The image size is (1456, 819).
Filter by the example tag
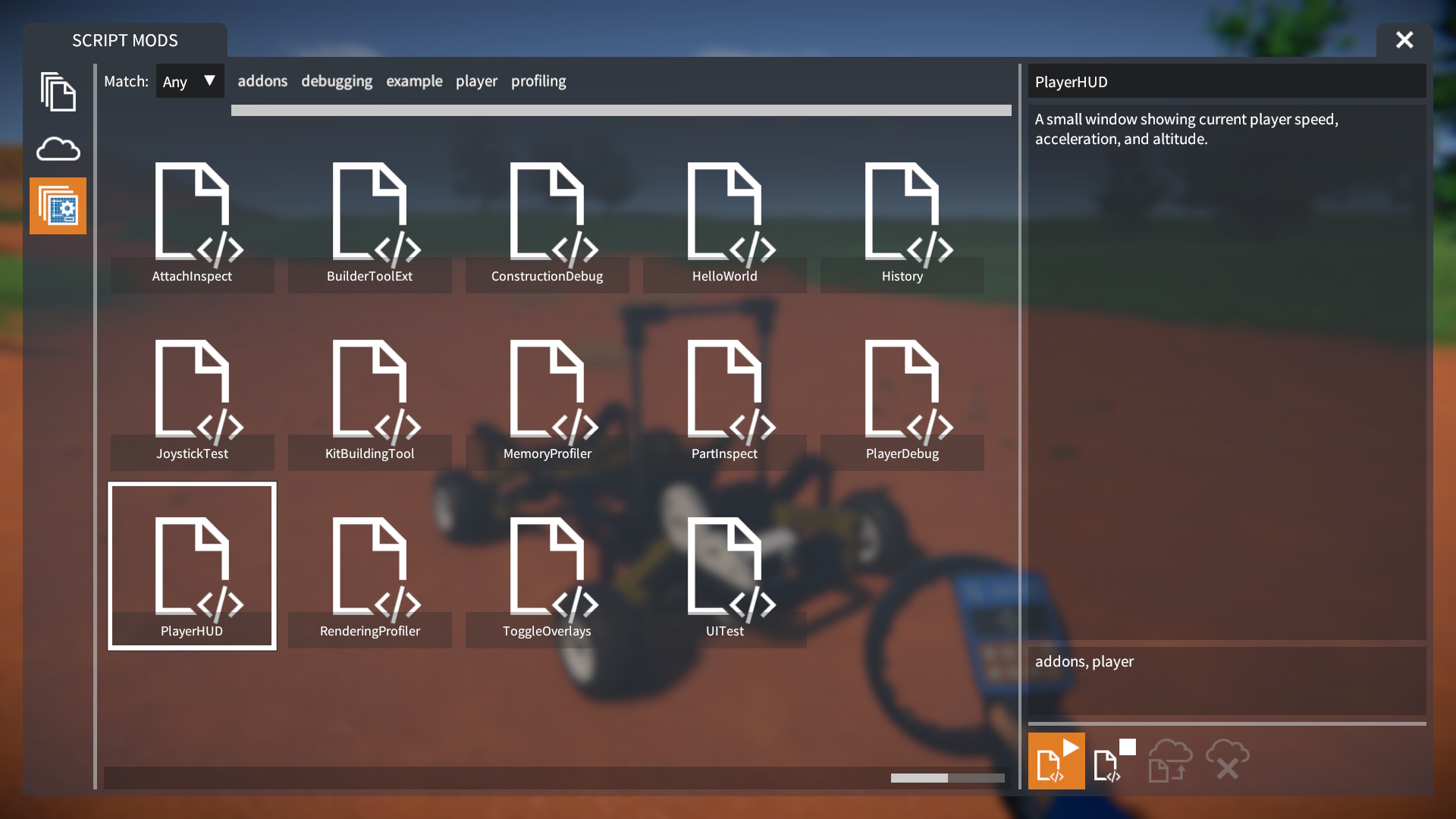414,81
